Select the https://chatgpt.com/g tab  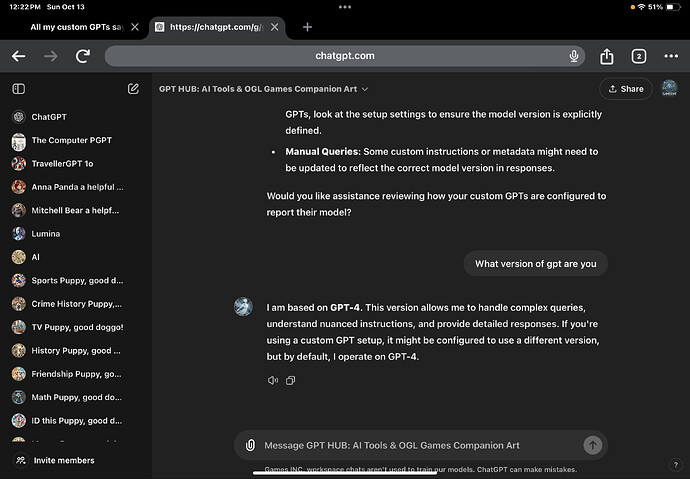(209, 27)
